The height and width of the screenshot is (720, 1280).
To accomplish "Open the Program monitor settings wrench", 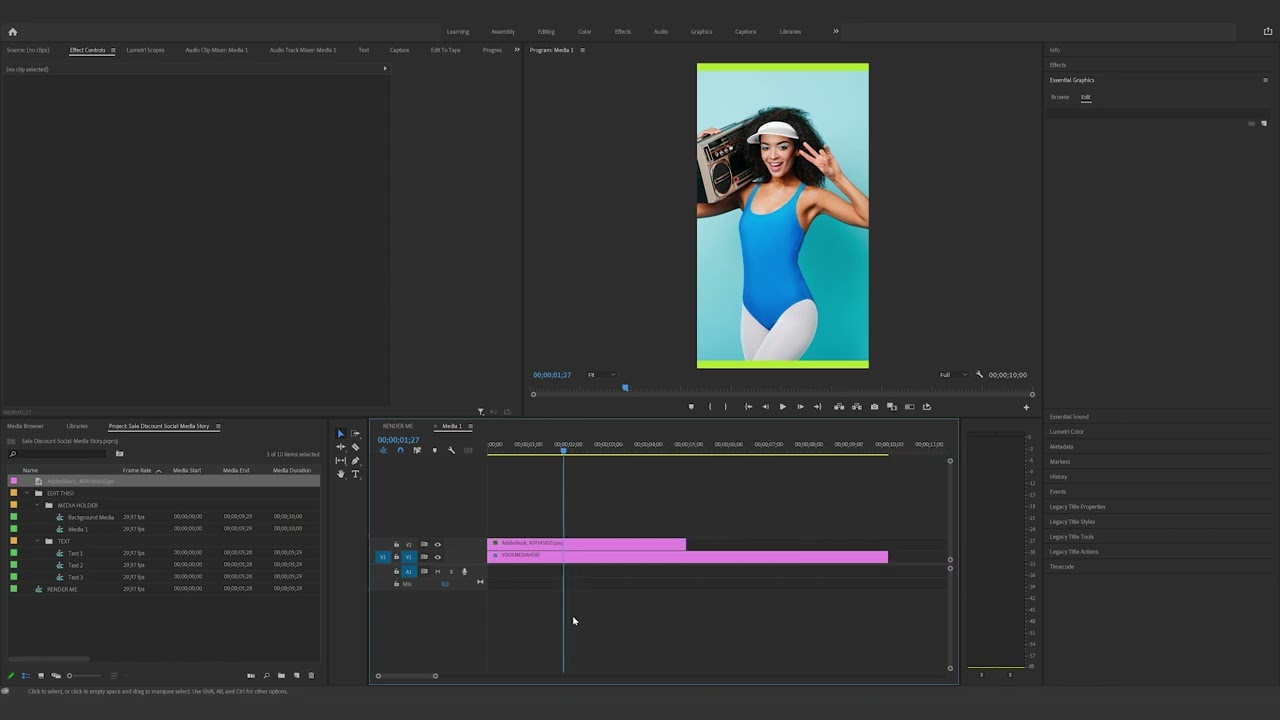I will [979, 375].
